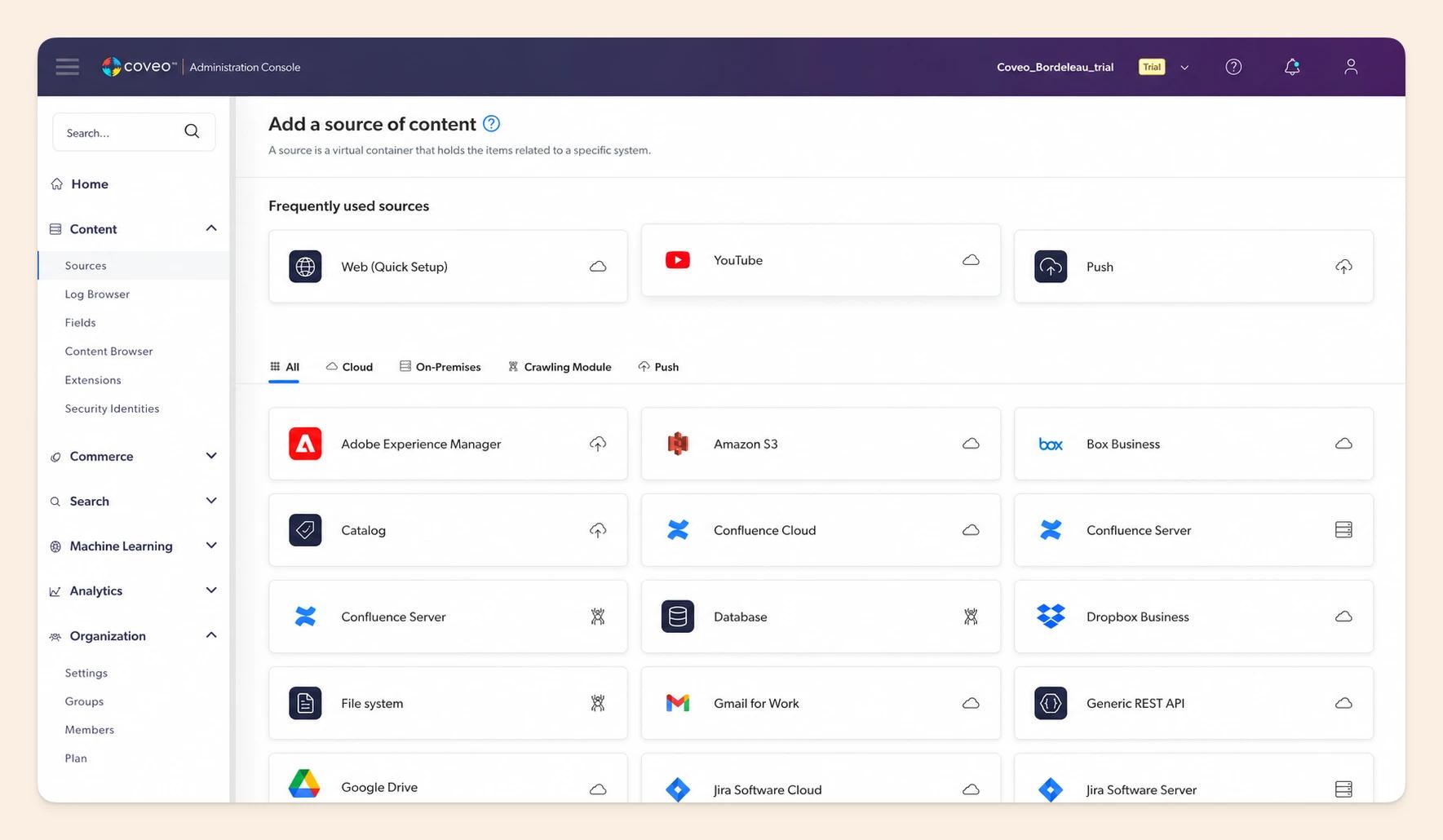The height and width of the screenshot is (840, 1443).
Task: Open the help question mark icon in header
Action: pyautogui.click(x=1233, y=67)
